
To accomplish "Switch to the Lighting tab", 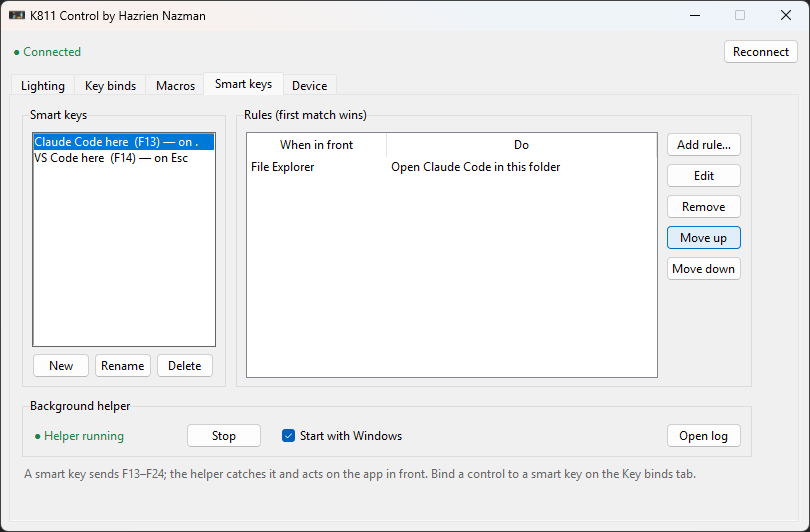I will point(43,85).
